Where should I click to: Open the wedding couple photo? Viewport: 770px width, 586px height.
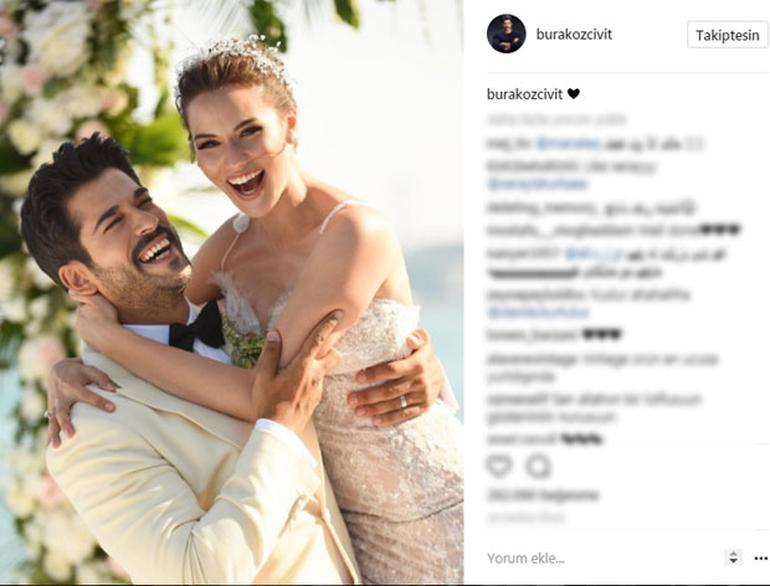pyautogui.click(x=231, y=292)
